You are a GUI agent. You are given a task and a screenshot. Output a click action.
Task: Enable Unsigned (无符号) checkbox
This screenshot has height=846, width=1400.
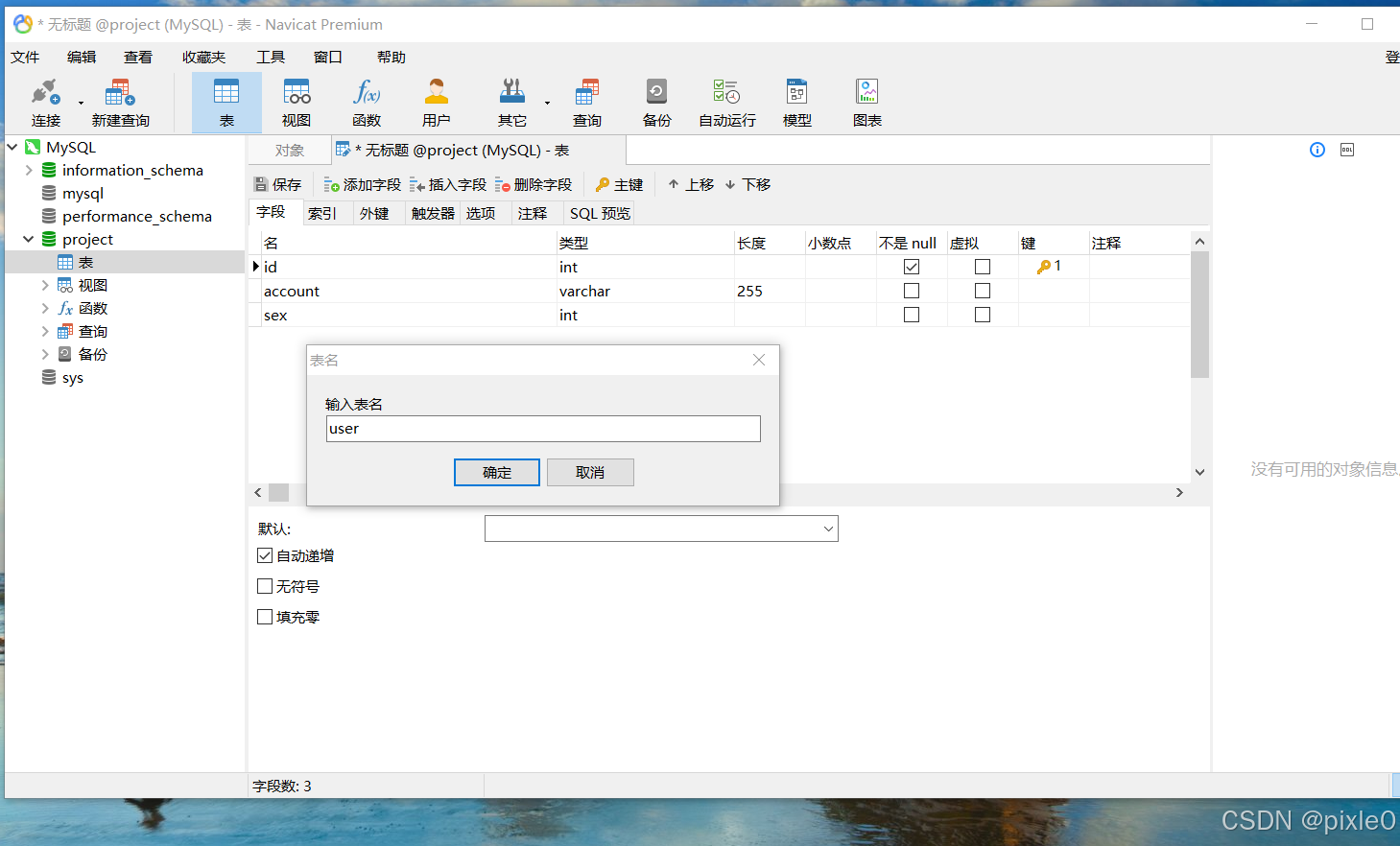pos(265,586)
